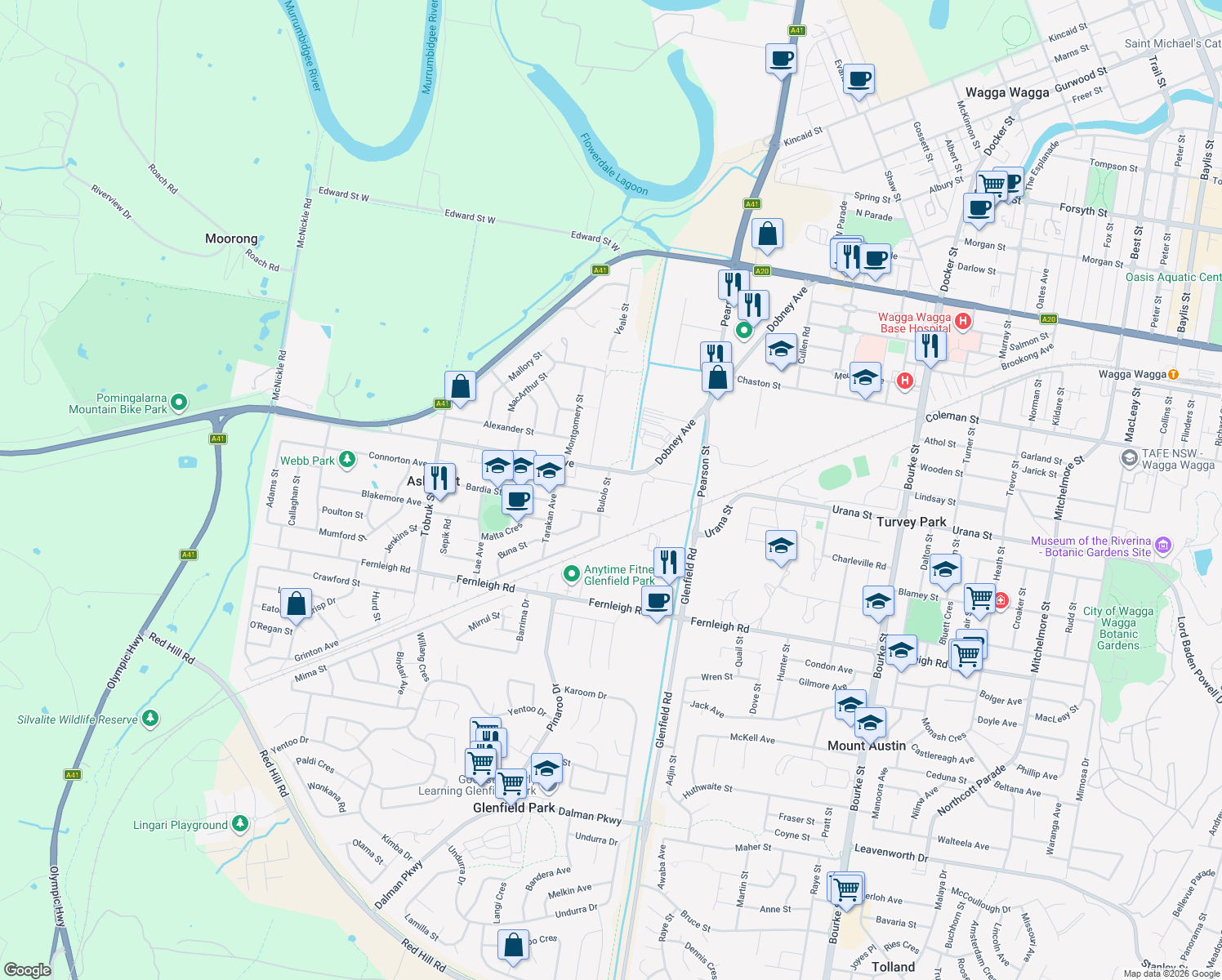
Task: Click the Anytime Fitness Glenfield Park pin
Action: tap(572, 575)
